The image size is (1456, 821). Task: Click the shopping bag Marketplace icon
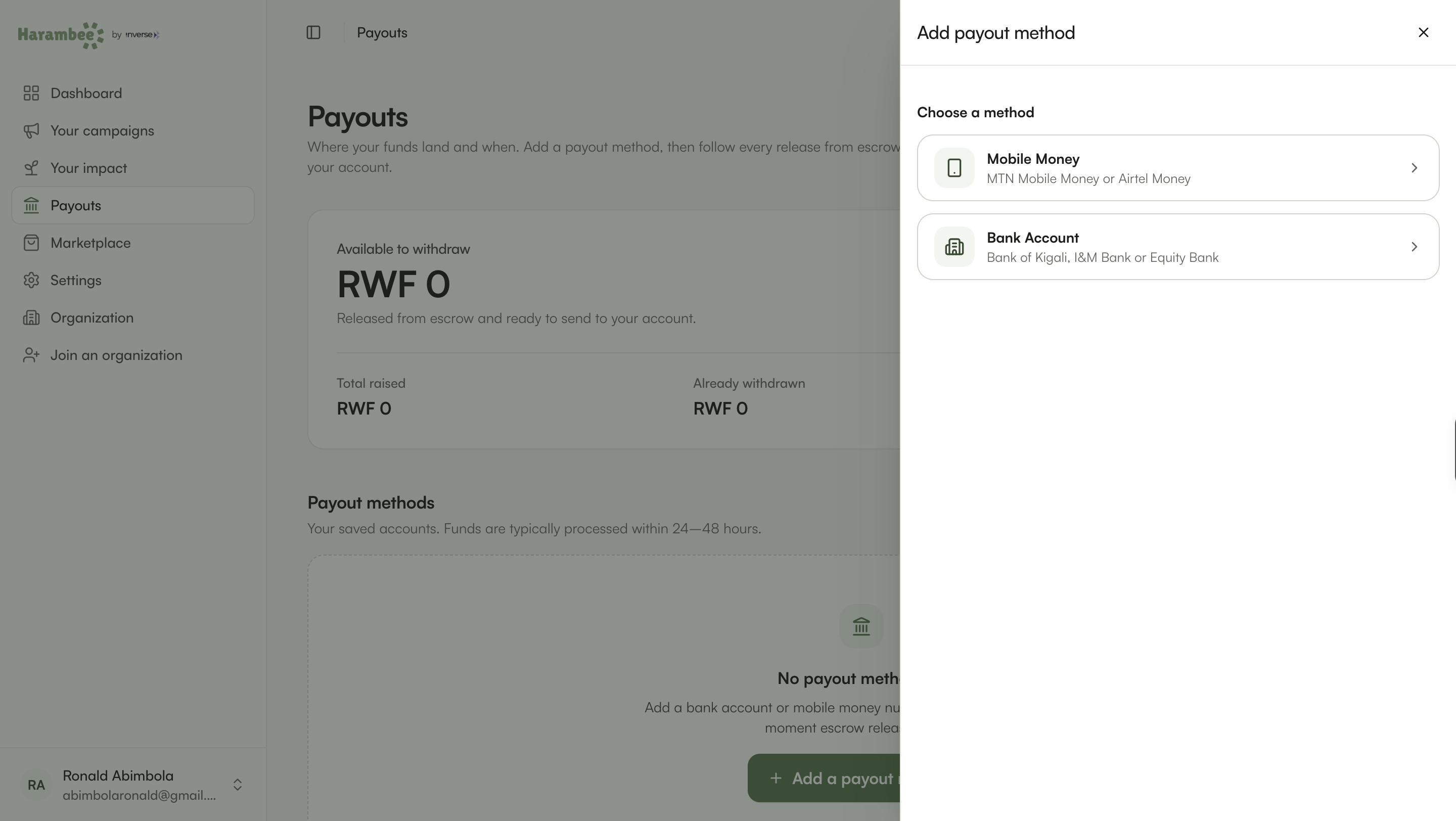[31, 243]
